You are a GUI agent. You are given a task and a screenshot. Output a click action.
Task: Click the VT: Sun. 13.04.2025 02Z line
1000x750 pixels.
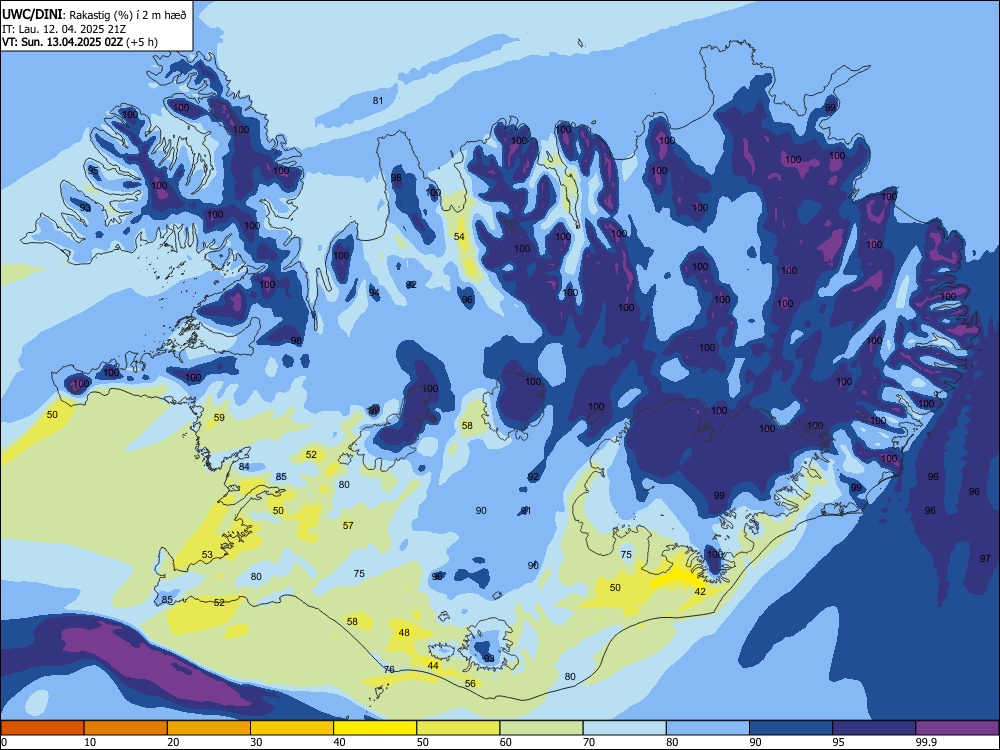pyautogui.click(x=80, y=42)
